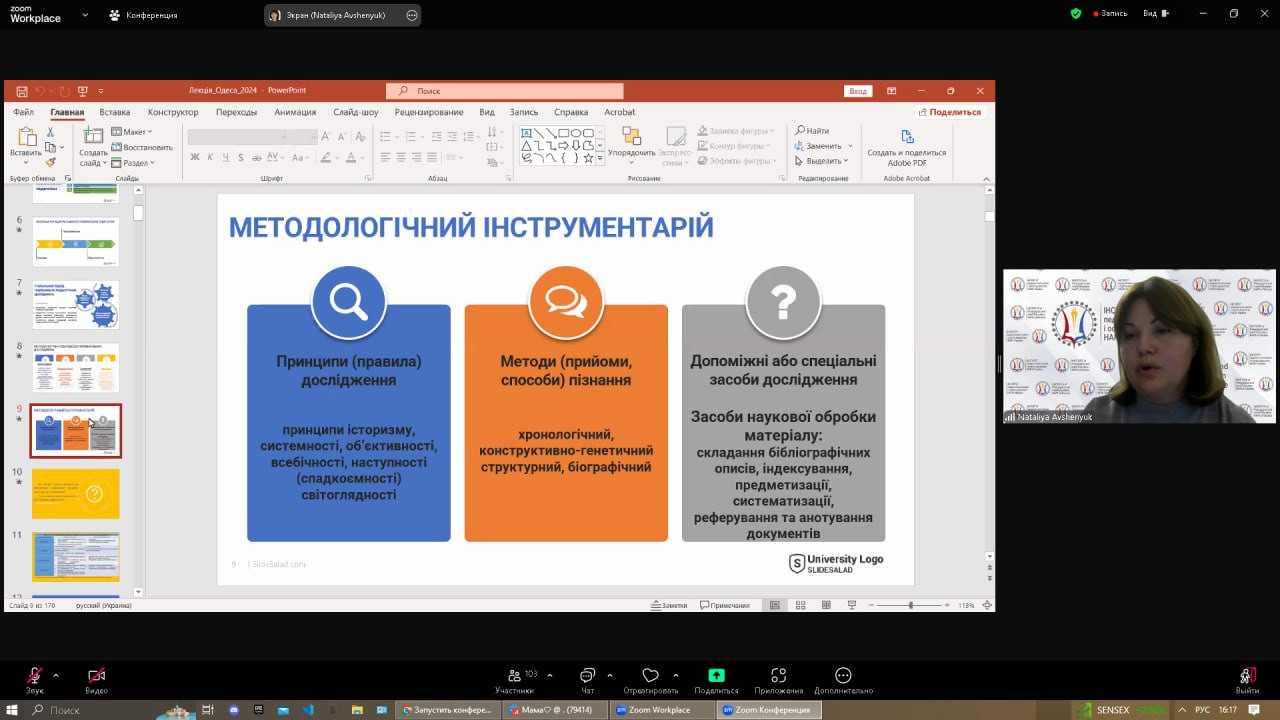Expand Zoom Workplace dropdown chevron

[x=85, y=15]
